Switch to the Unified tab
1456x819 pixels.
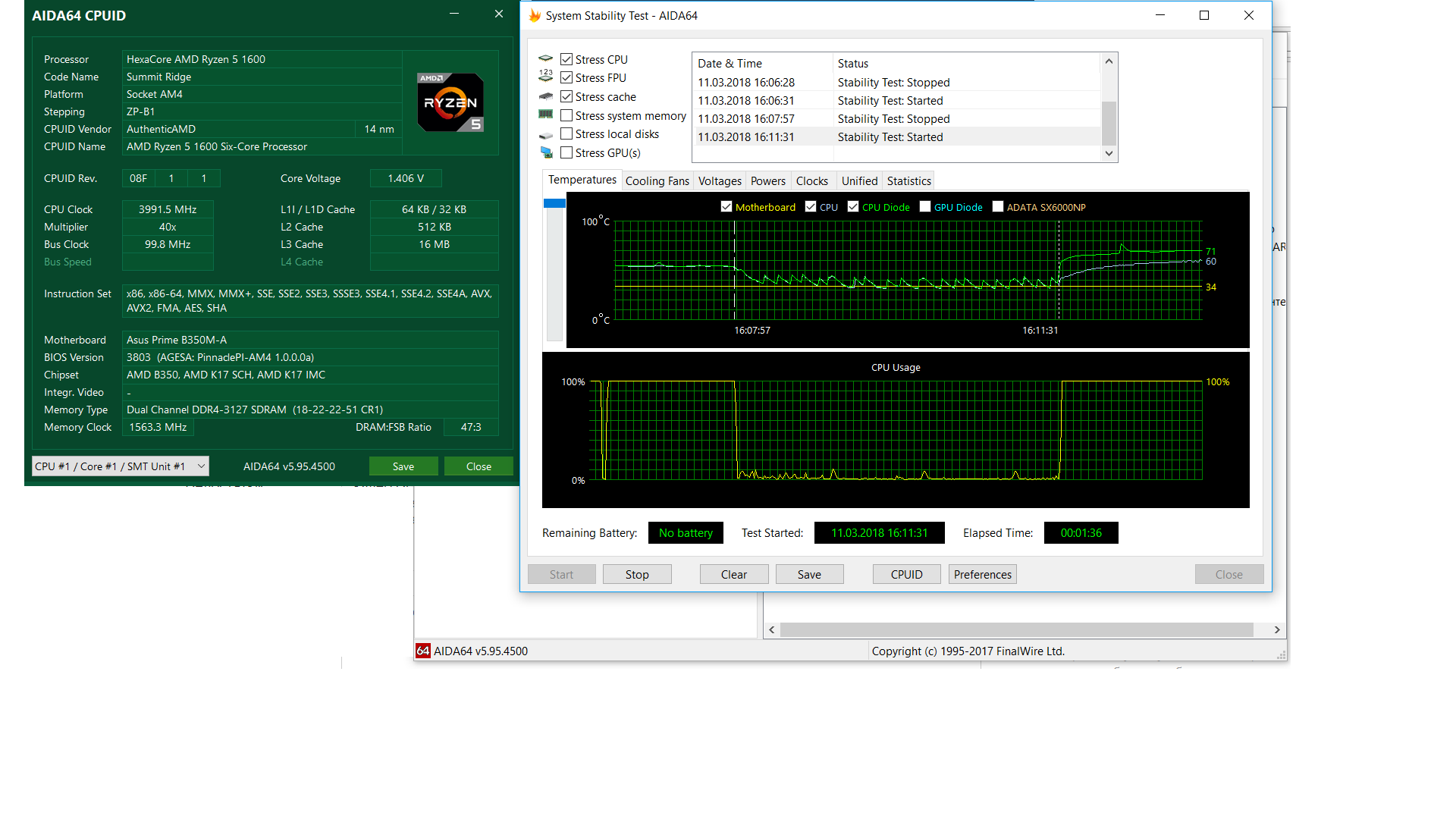tap(859, 180)
